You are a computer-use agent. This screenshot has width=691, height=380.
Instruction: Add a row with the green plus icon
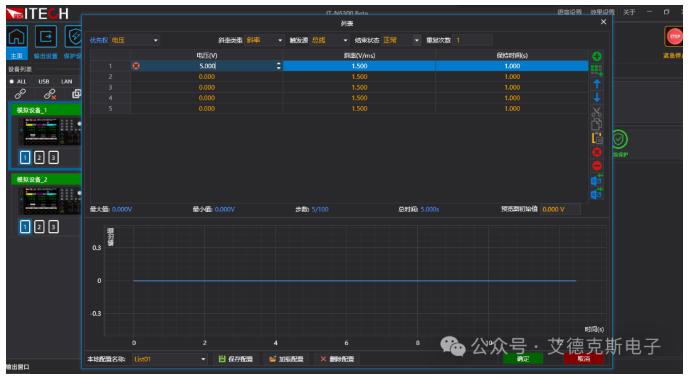coord(597,56)
